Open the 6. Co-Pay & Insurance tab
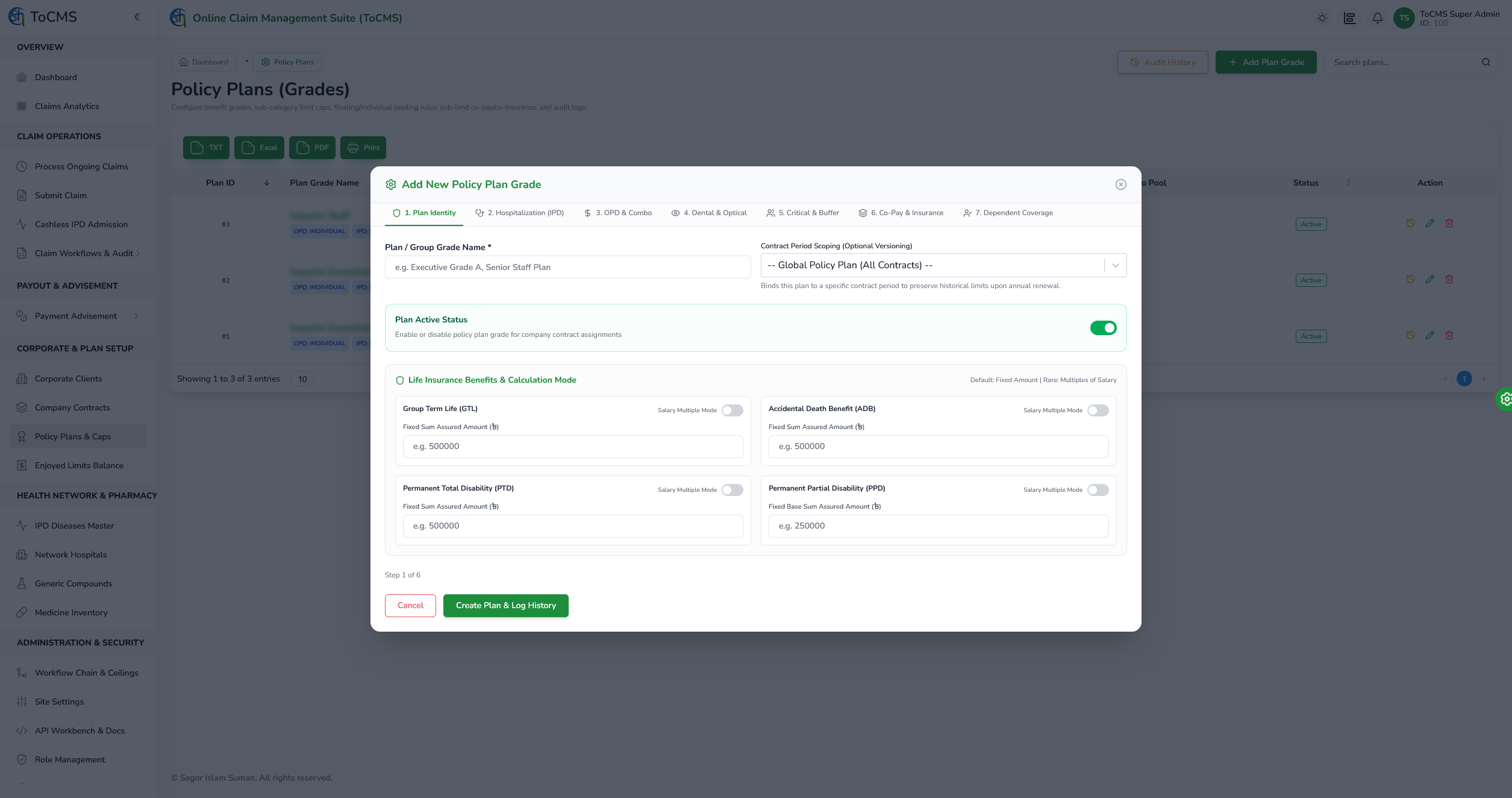The image size is (1512, 798). (901, 213)
